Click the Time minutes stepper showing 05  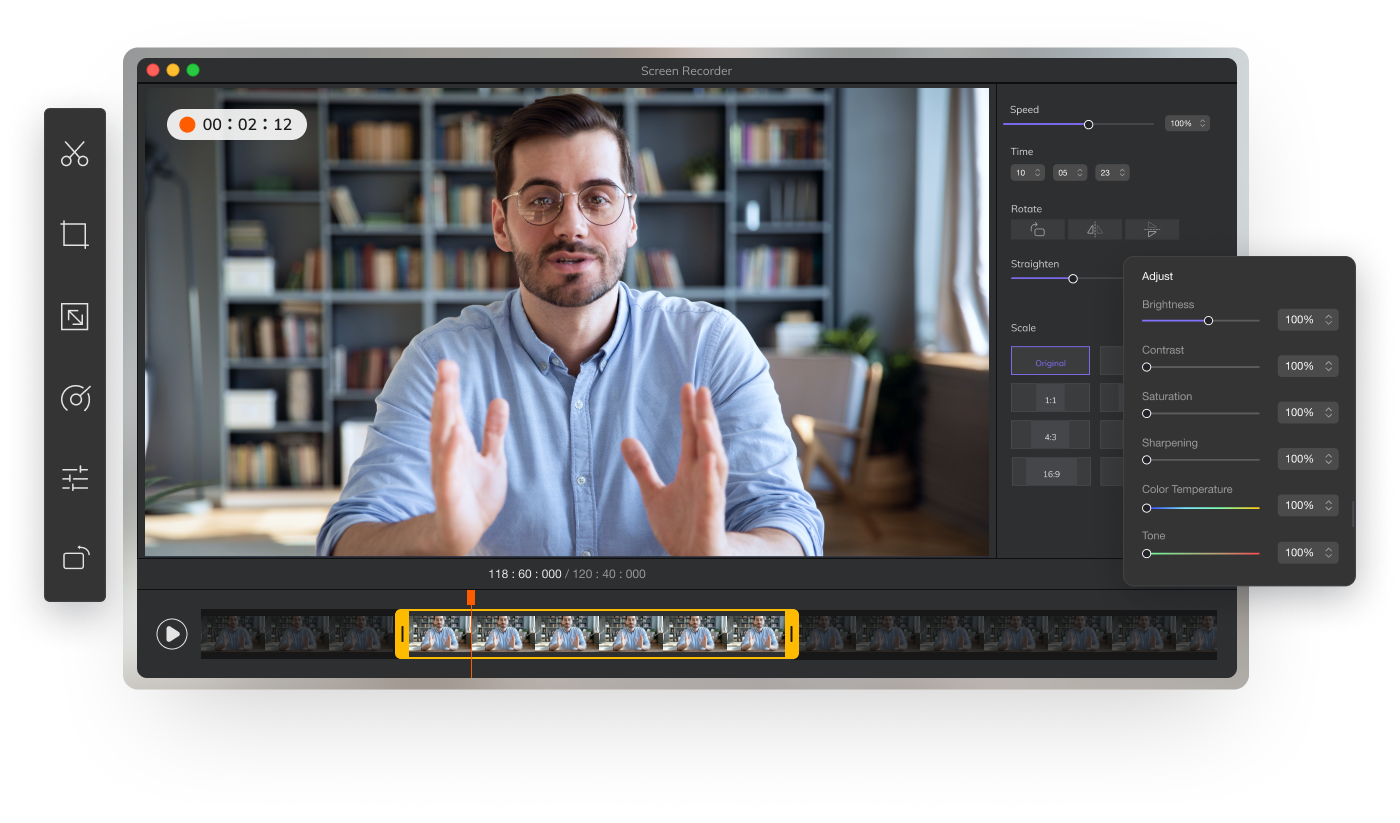[1070, 173]
